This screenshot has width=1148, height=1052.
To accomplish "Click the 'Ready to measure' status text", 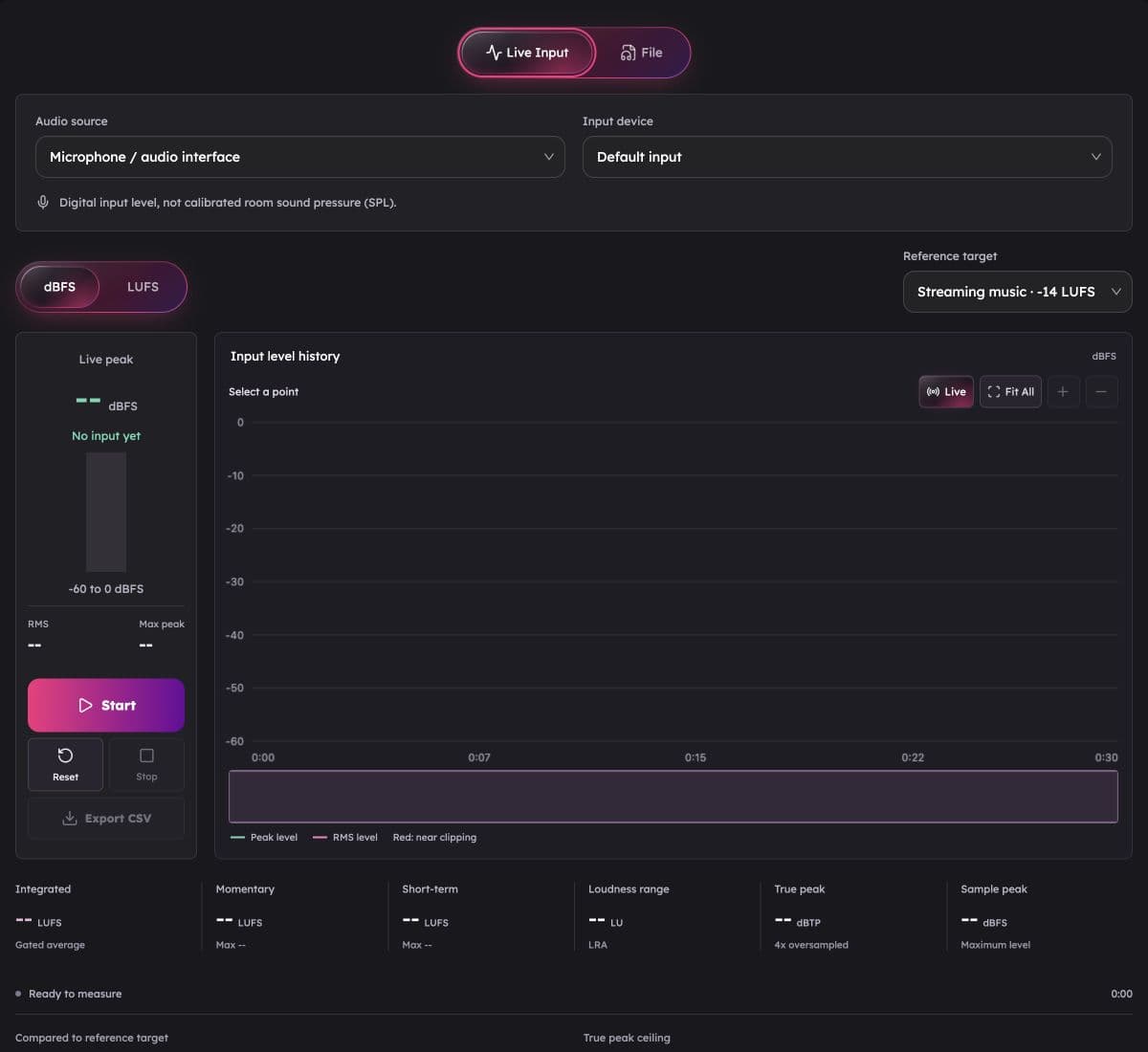I will [75, 994].
